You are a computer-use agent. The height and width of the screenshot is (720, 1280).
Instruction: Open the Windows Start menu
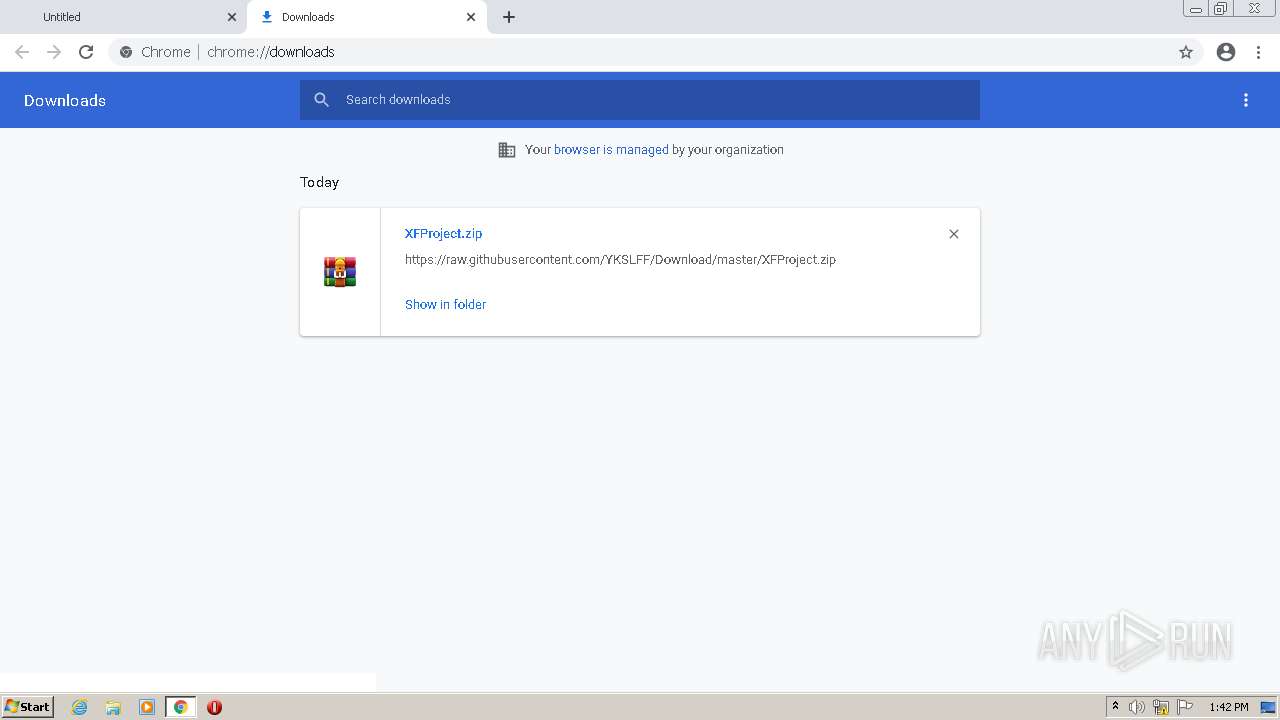click(x=27, y=707)
